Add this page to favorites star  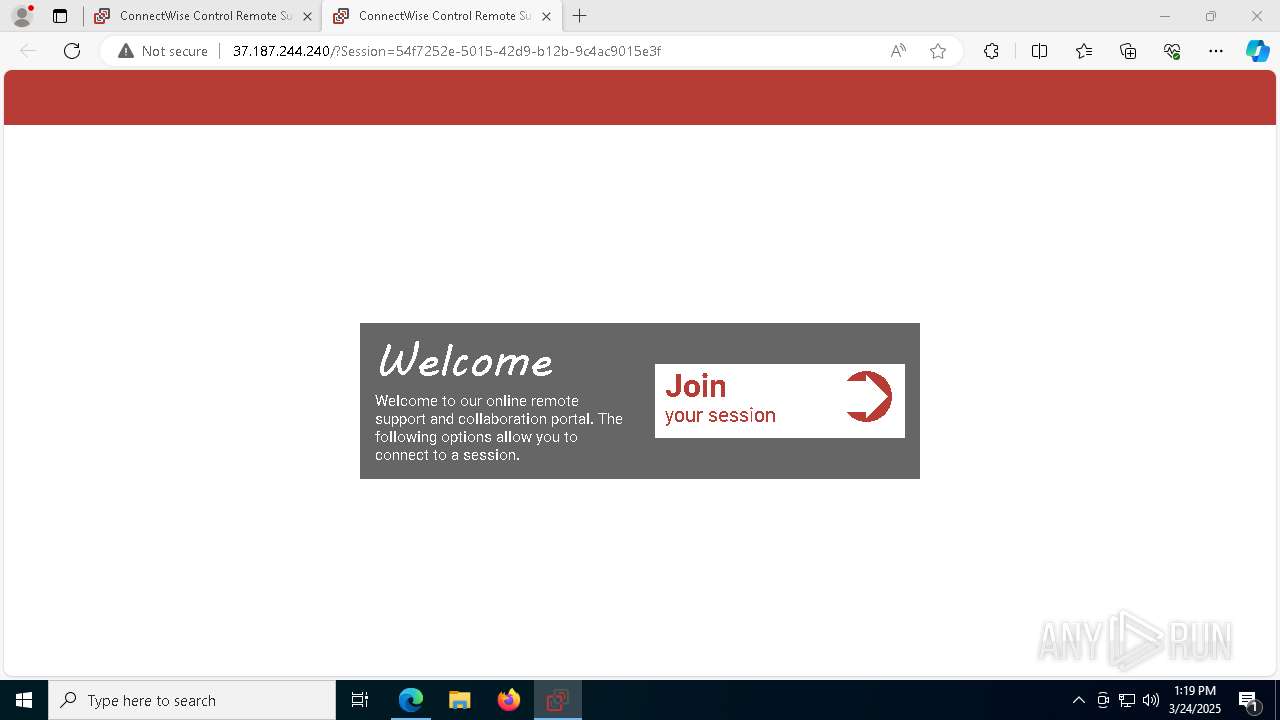[938, 51]
